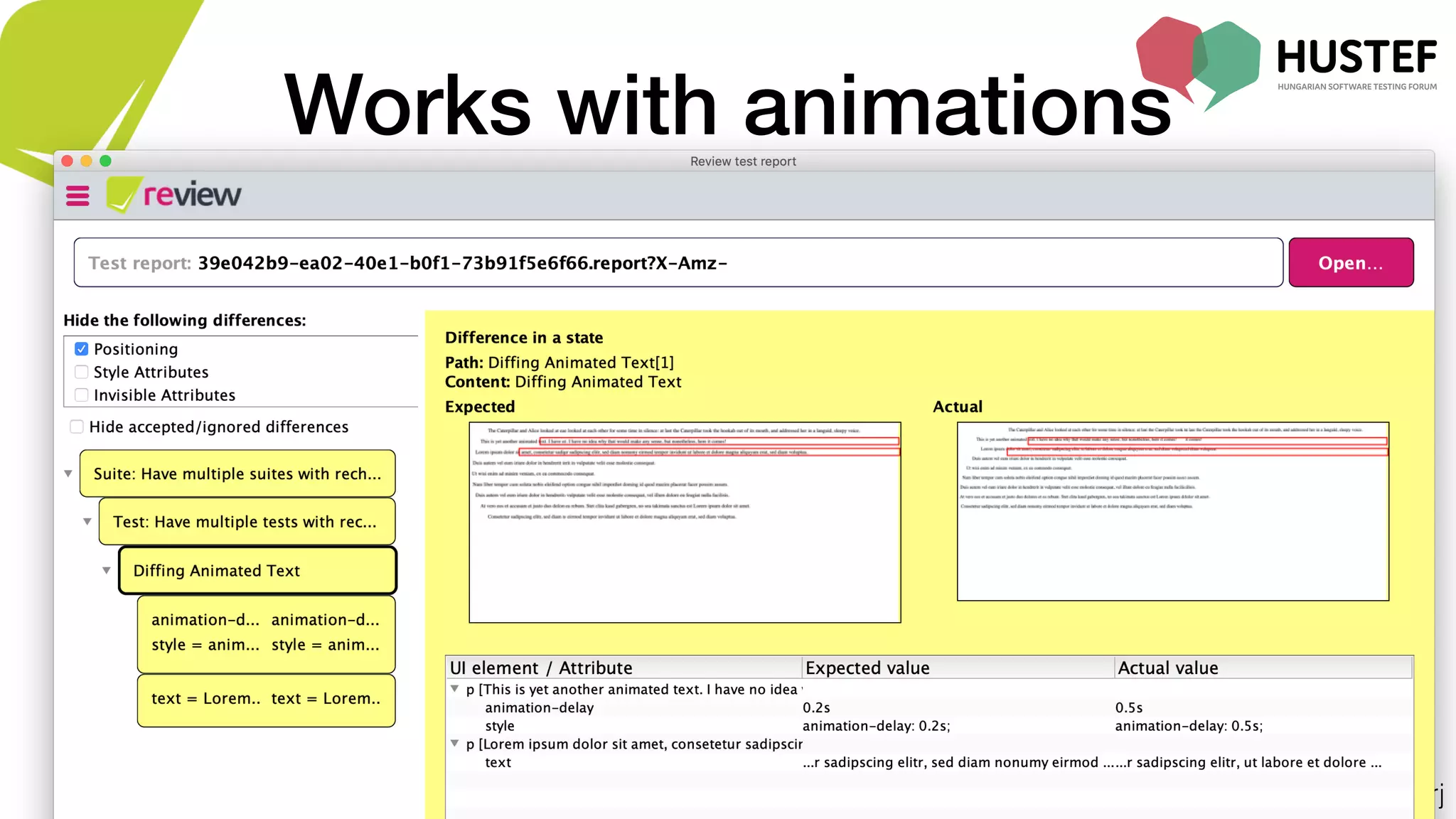Click the Actual value column header
The height and width of the screenshot is (819, 1456).
[1263, 668]
